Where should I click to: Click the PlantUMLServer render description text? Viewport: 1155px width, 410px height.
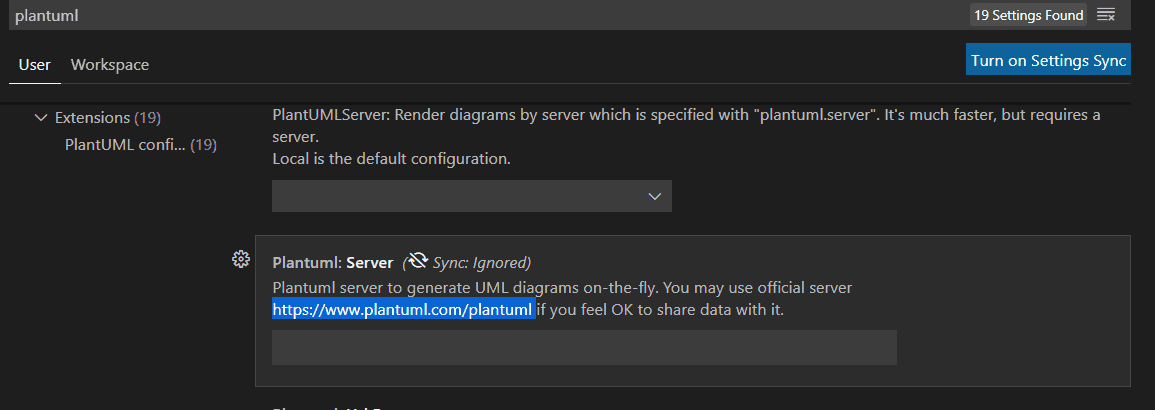(x=686, y=114)
